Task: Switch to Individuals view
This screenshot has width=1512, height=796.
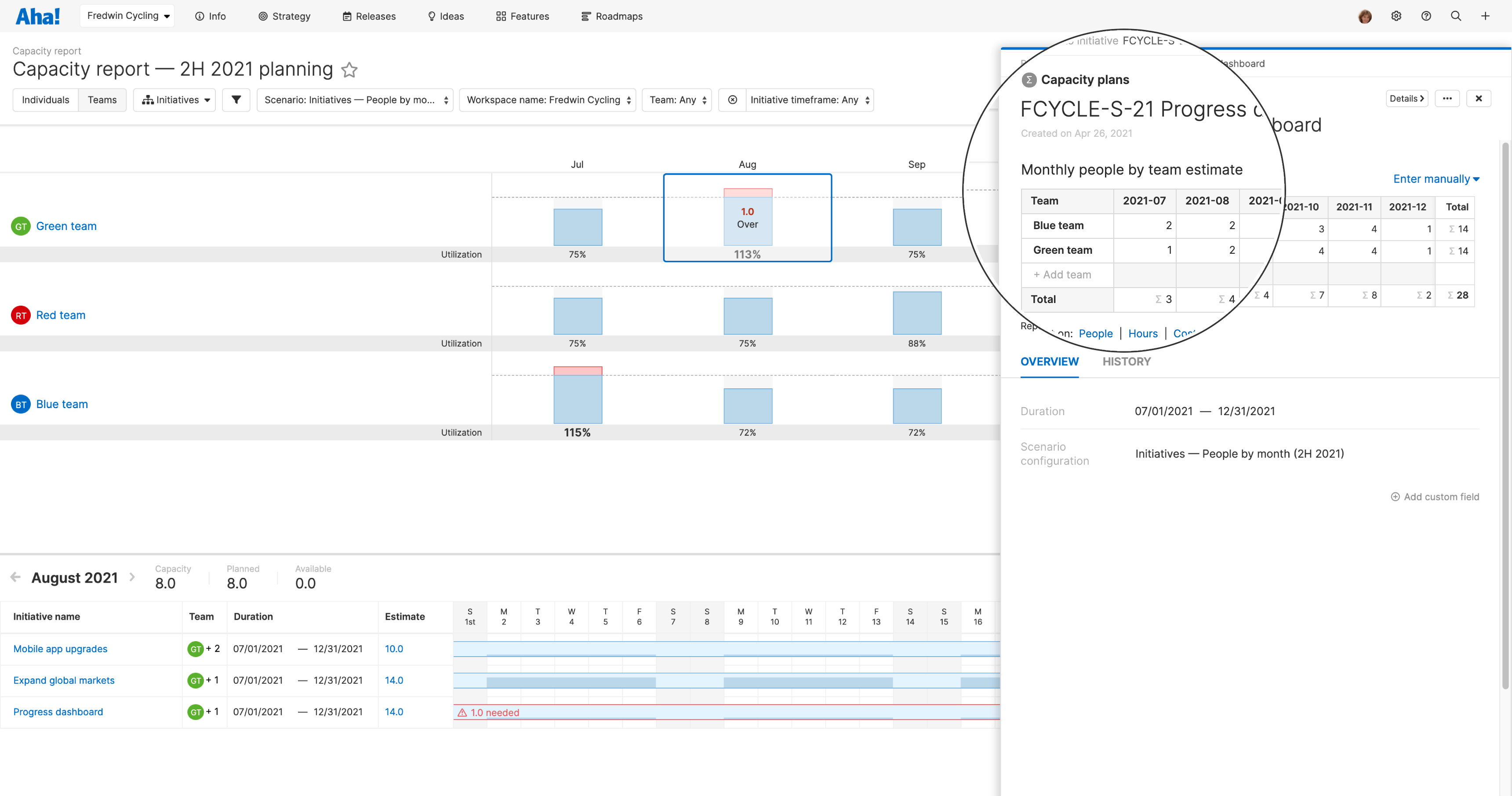Action: pos(45,100)
